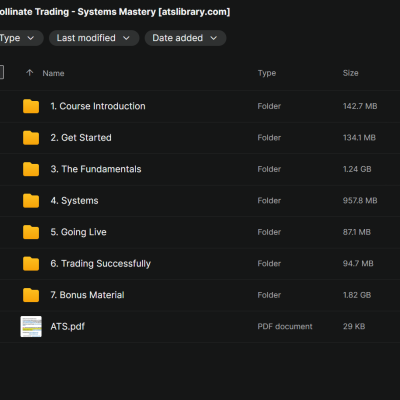Image resolution: width=400 pixels, height=400 pixels.
Task: Click the '142.7 MB' size value
Action: (x=360, y=106)
